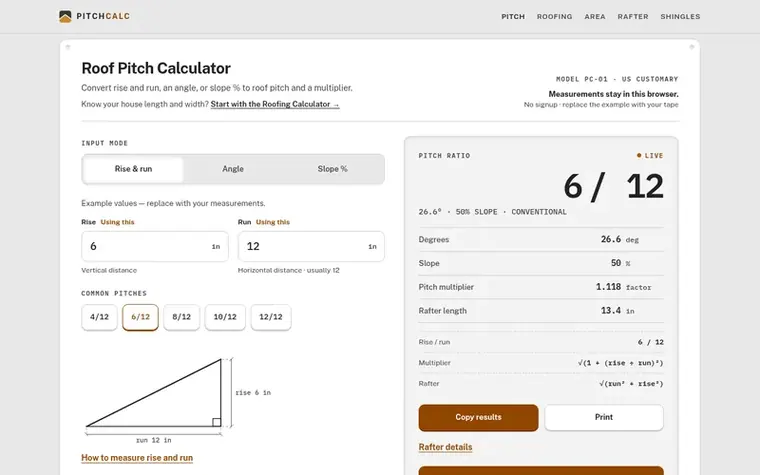Click the Slope 50 % value
Screen dimensions: 760x475
tap(620, 263)
